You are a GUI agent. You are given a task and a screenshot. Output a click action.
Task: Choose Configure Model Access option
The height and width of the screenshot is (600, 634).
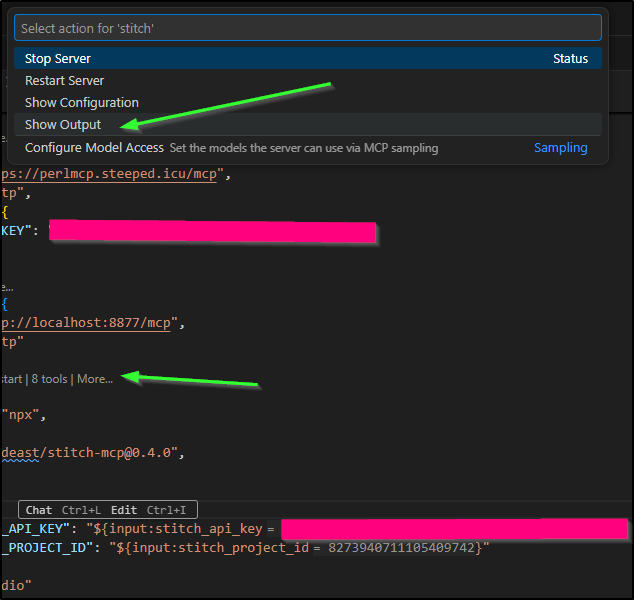pyautogui.click(x=94, y=148)
